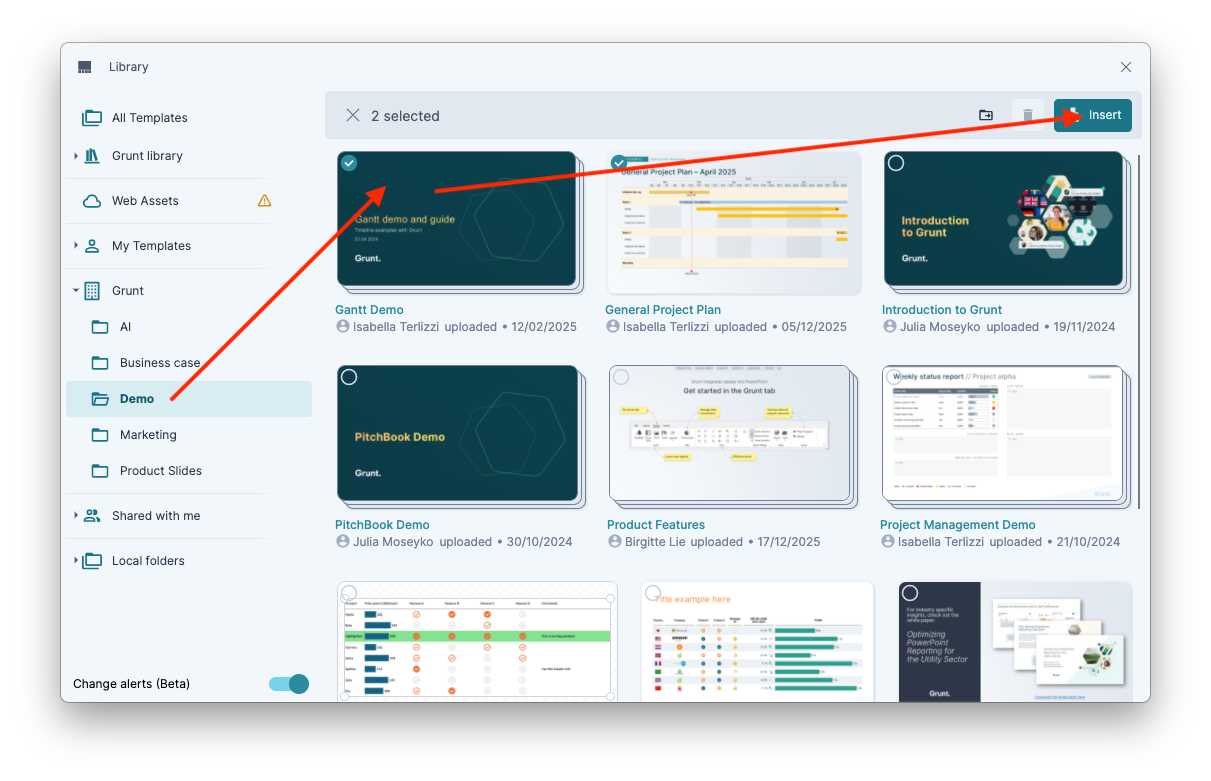Click the Gantt demo and guide thumbnail
The height and width of the screenshot is (781, 1211).
tap(457, 219)
